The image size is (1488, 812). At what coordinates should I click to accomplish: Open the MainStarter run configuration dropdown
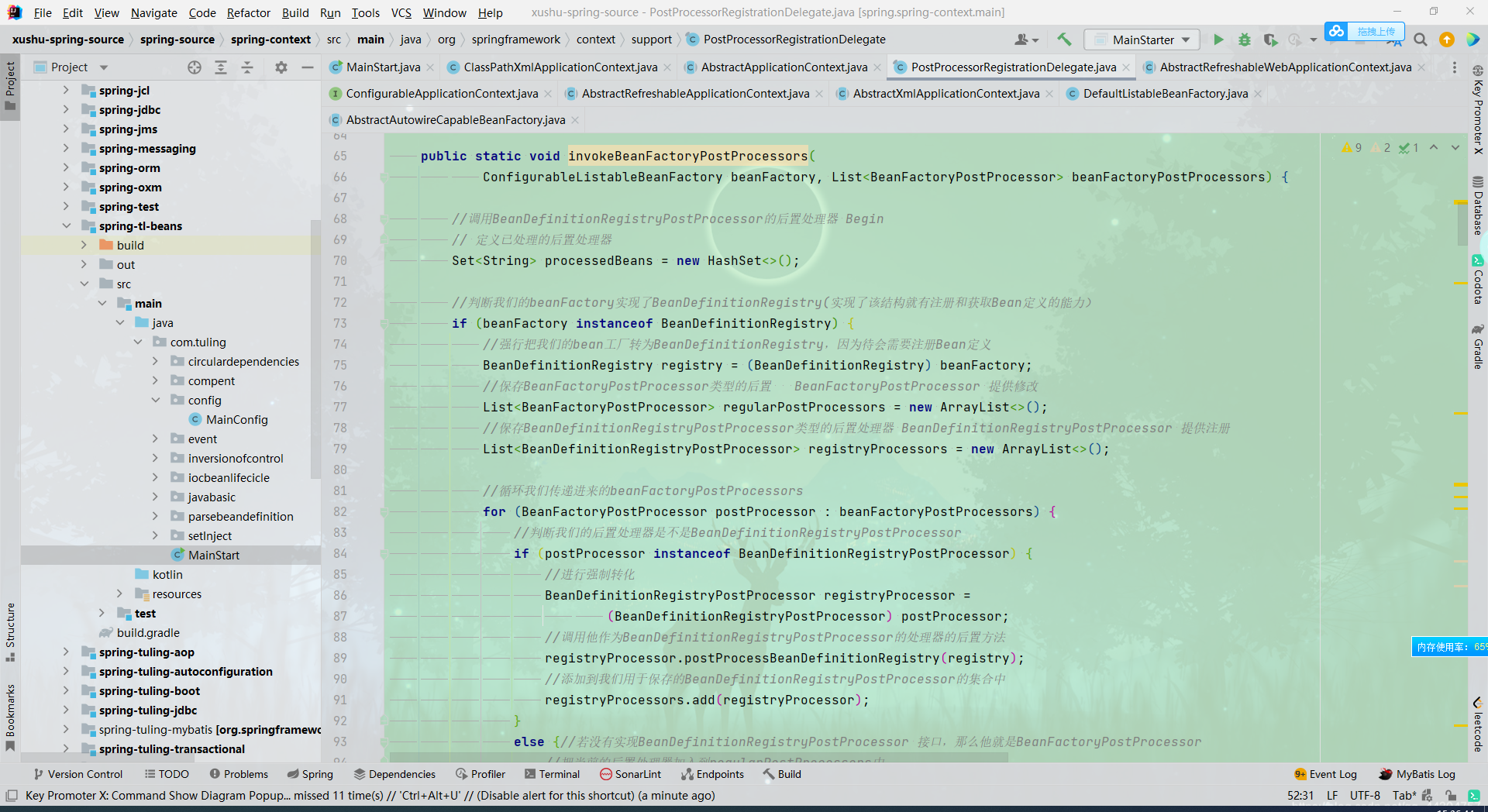click(1142, 40)
